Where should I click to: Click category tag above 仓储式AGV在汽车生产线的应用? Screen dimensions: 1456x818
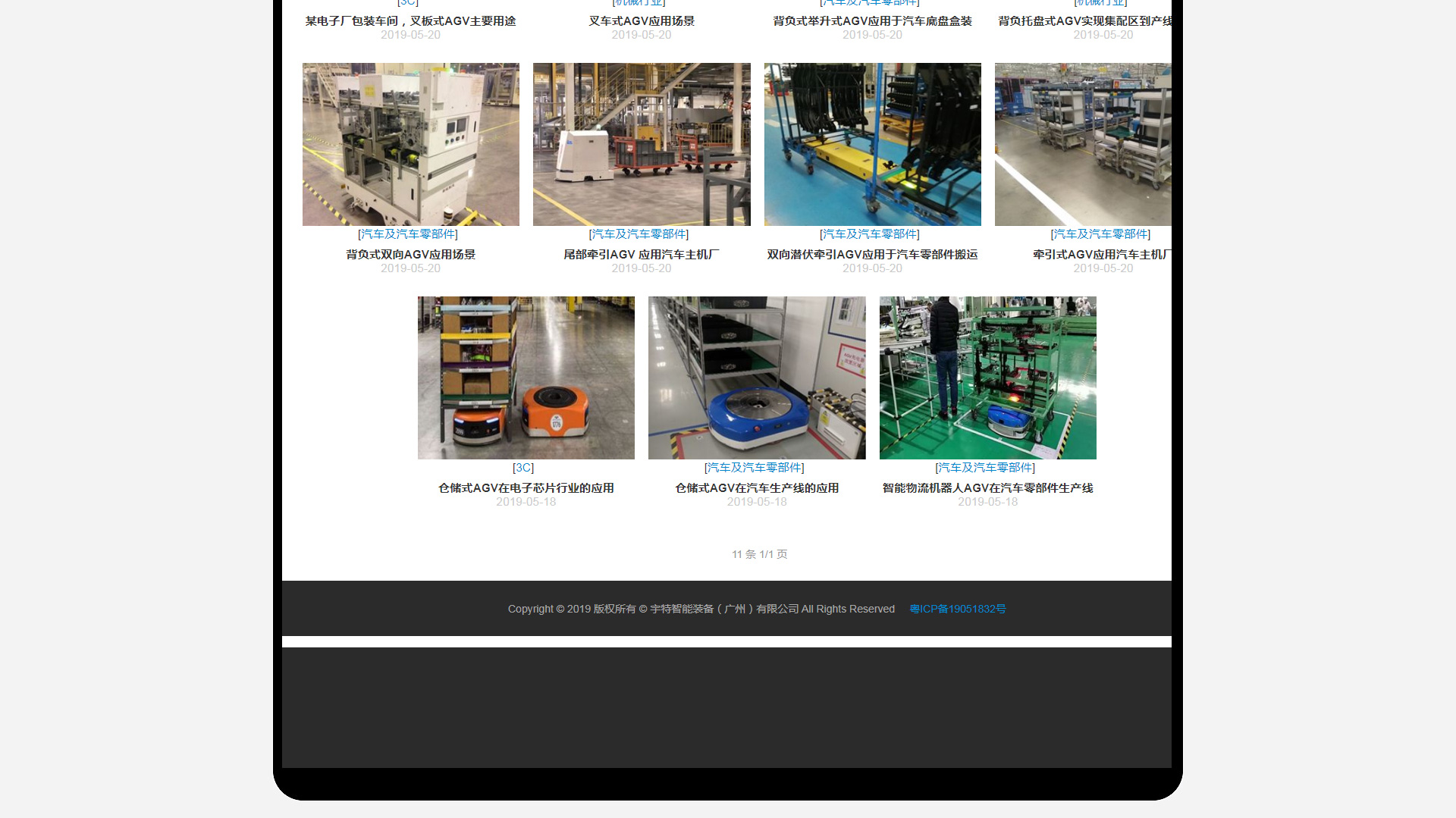[755, 468]
